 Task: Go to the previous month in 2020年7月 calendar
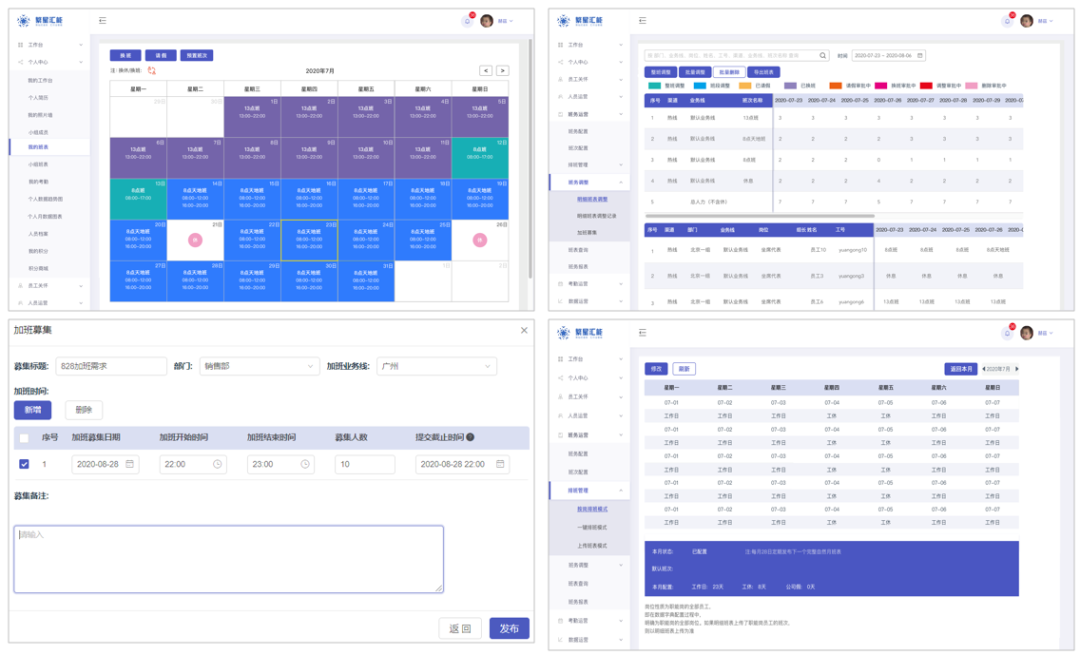click(x=485, y=71)
